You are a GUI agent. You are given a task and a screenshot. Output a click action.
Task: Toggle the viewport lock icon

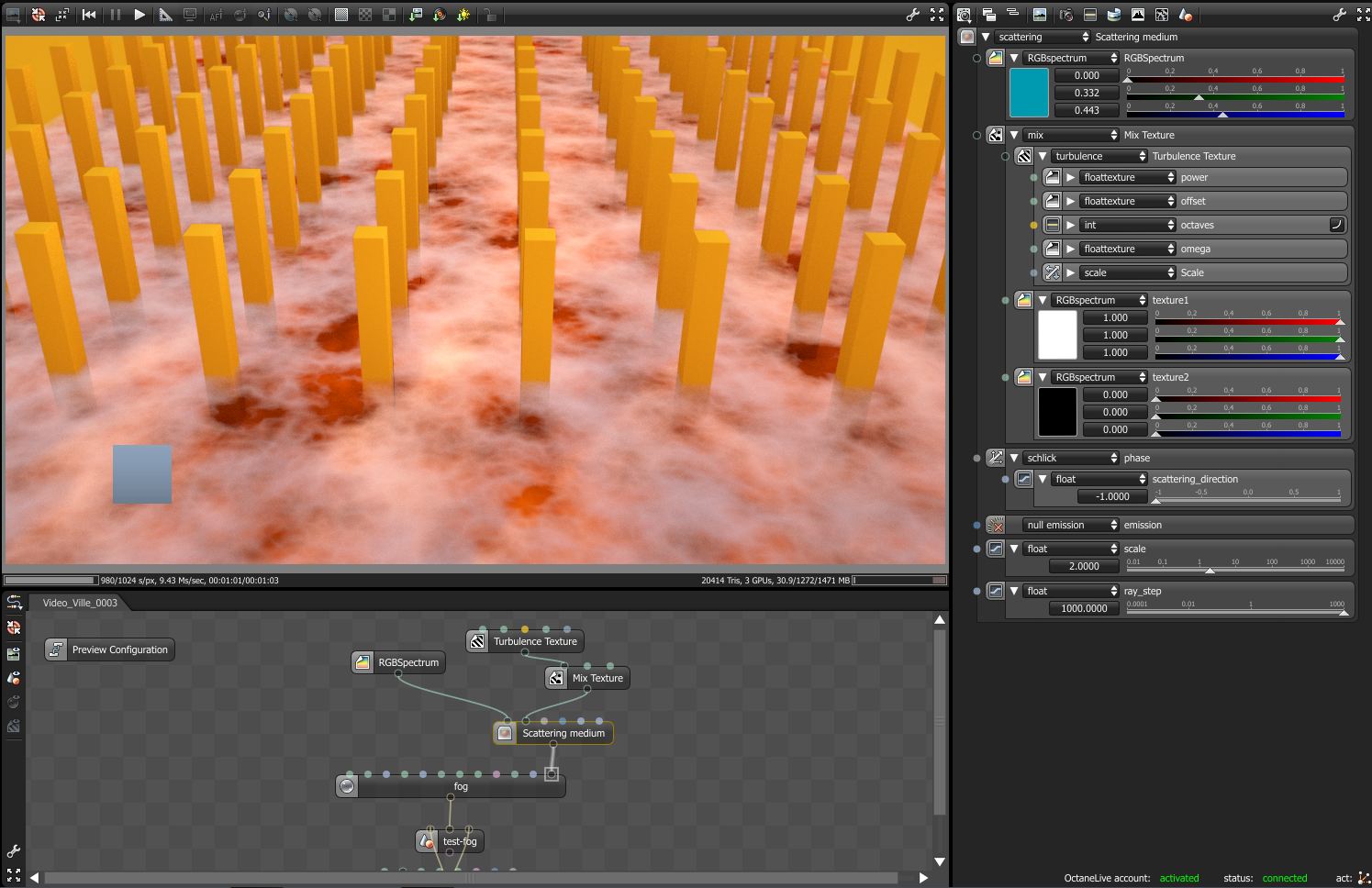pyautogui.click(x=490, y=15)
